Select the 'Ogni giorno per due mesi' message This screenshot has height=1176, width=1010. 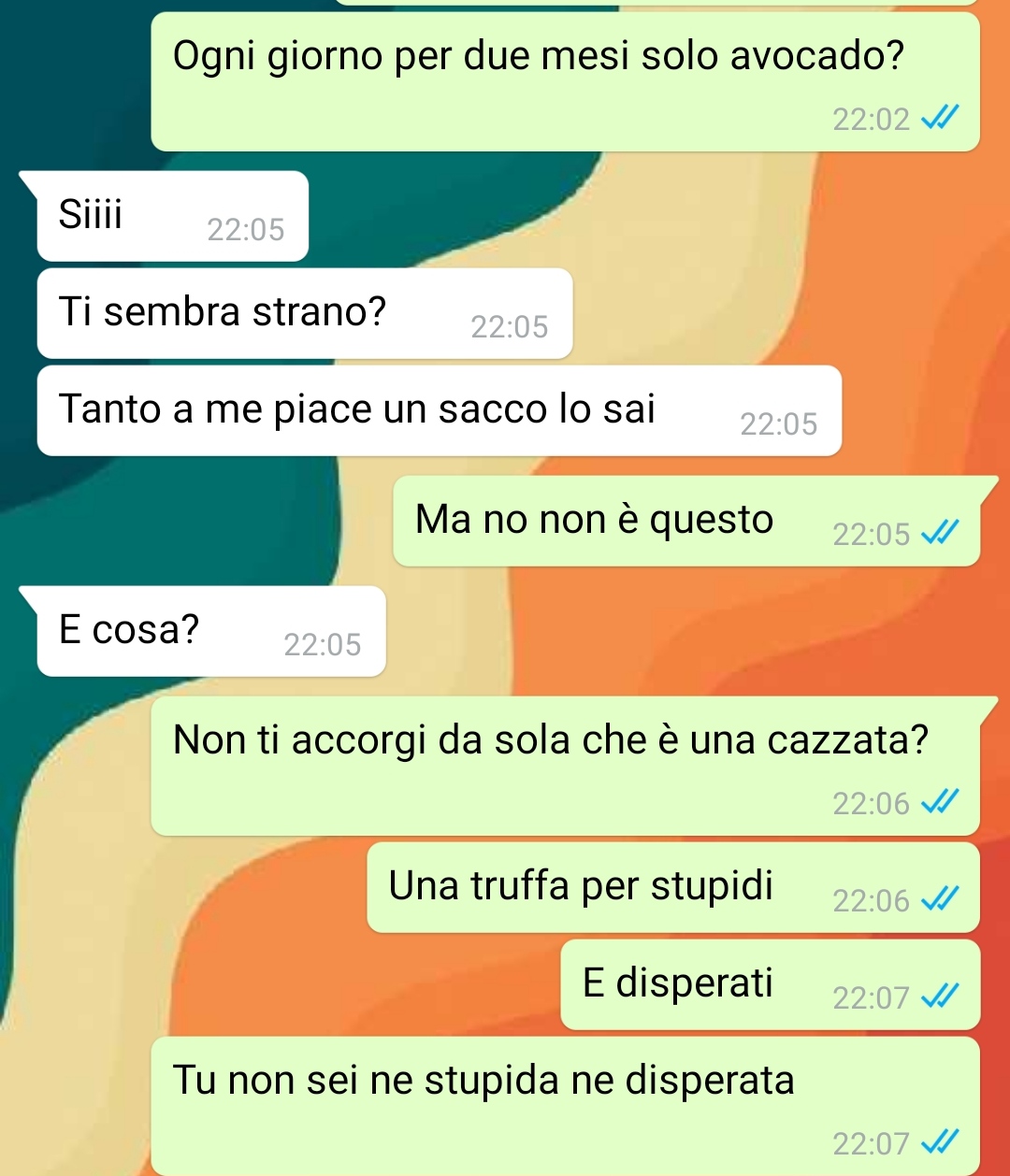click(565, 81)
